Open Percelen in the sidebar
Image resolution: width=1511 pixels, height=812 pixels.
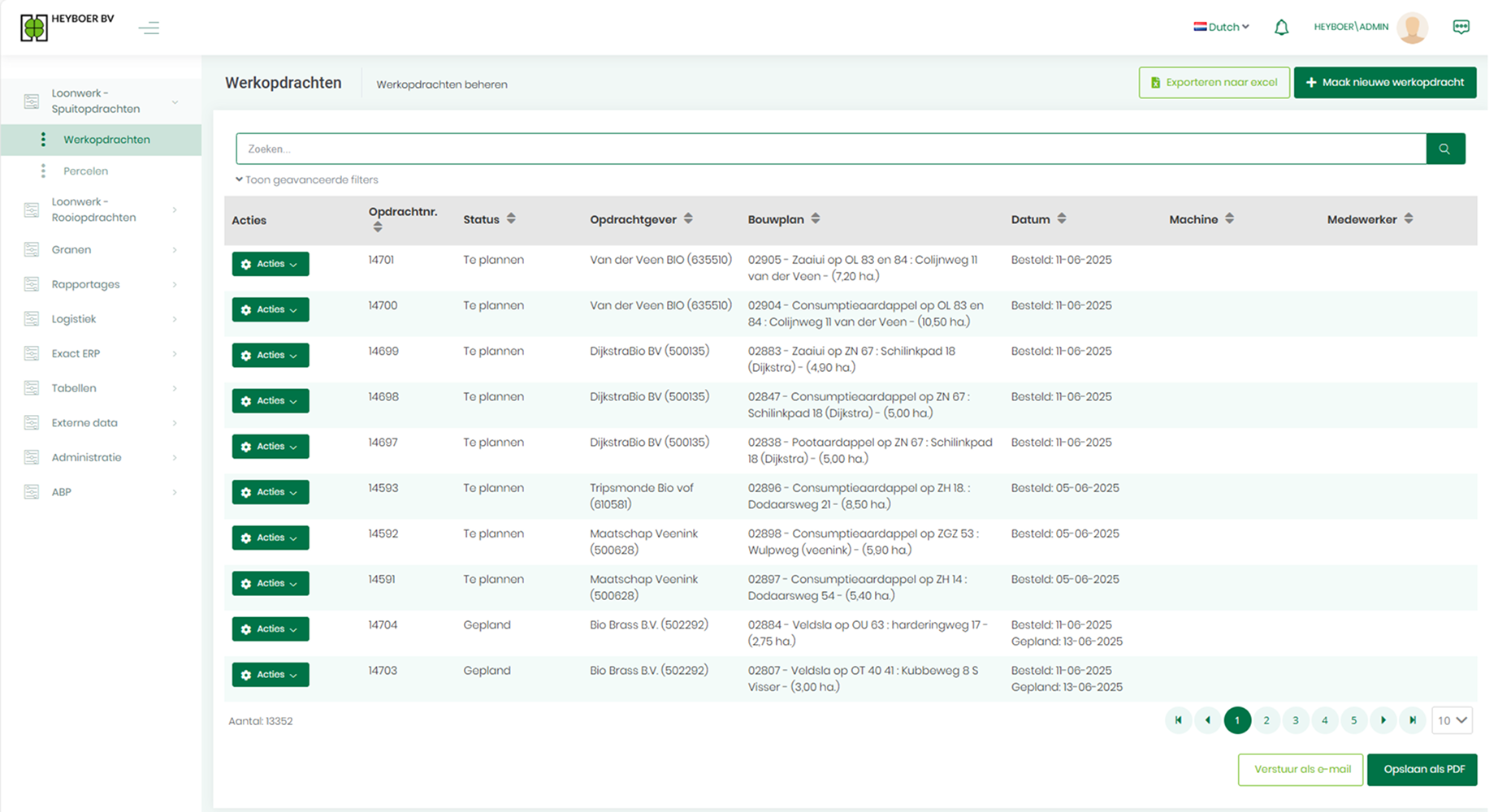click(85, 171)
